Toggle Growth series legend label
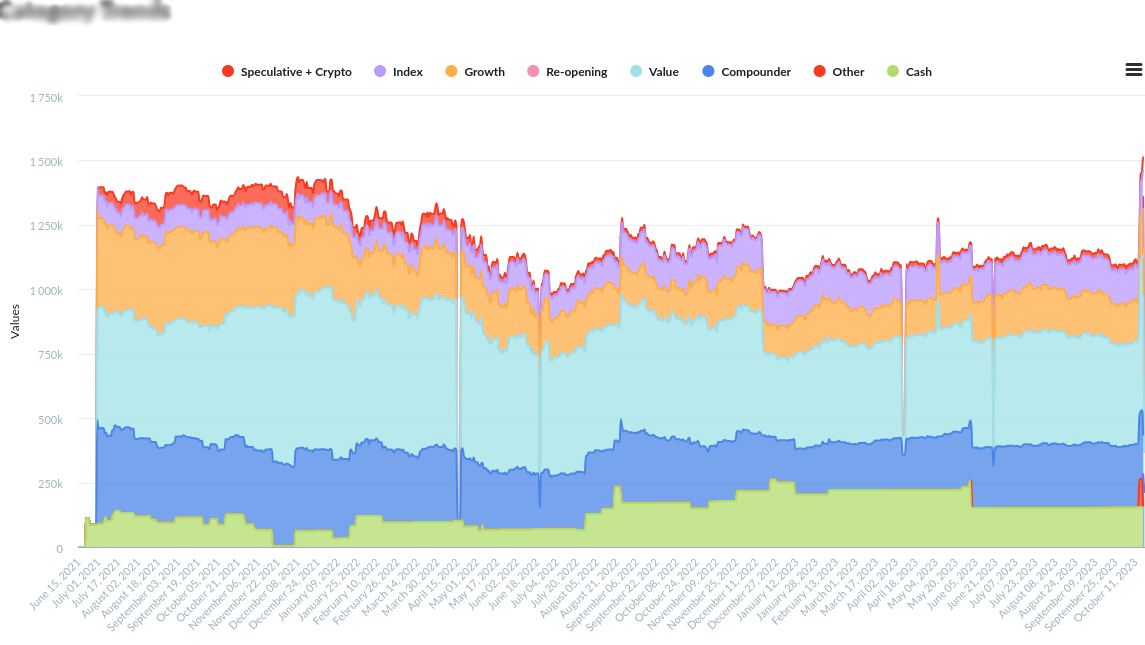This screenshot has width=1145, height=645. coord(484,72)
